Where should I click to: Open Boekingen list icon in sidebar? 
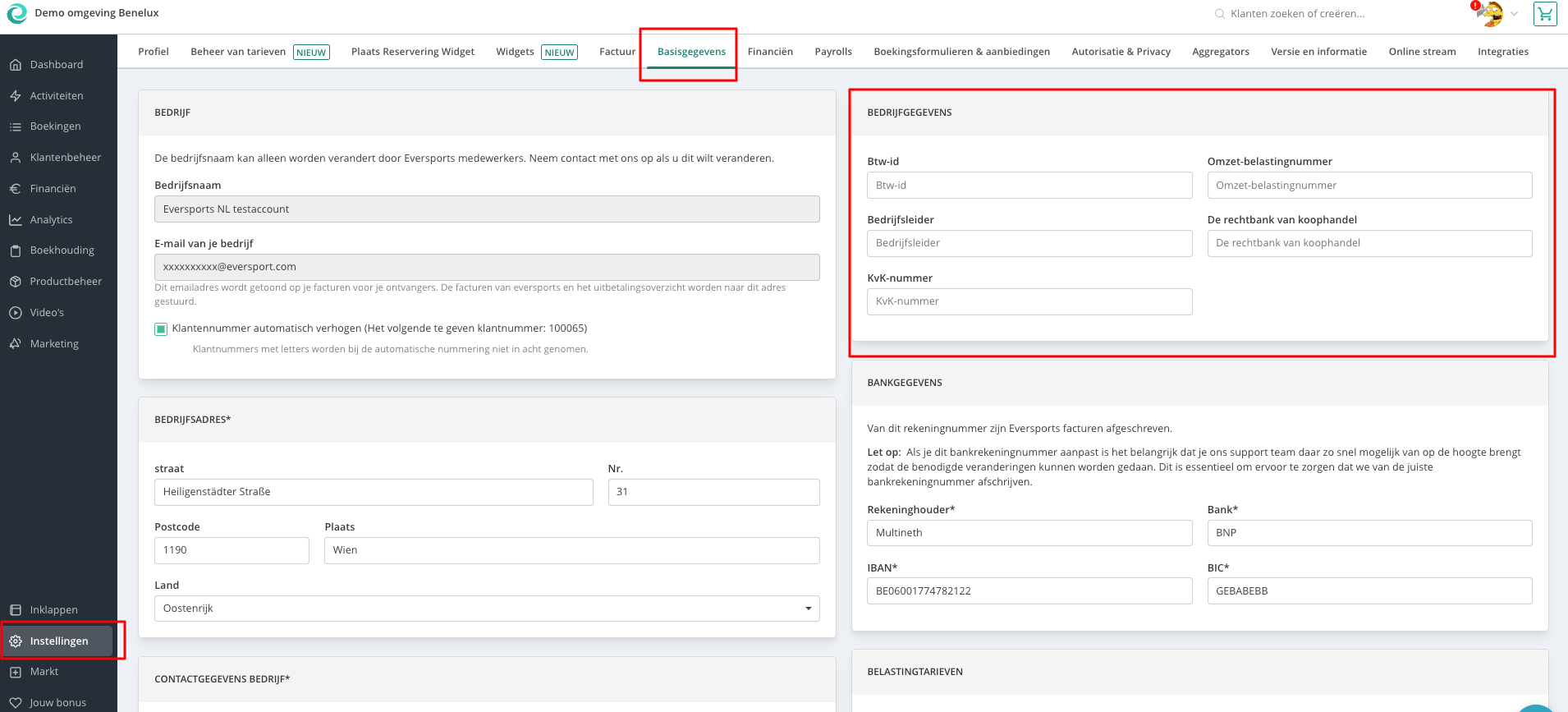click(16, 126)
